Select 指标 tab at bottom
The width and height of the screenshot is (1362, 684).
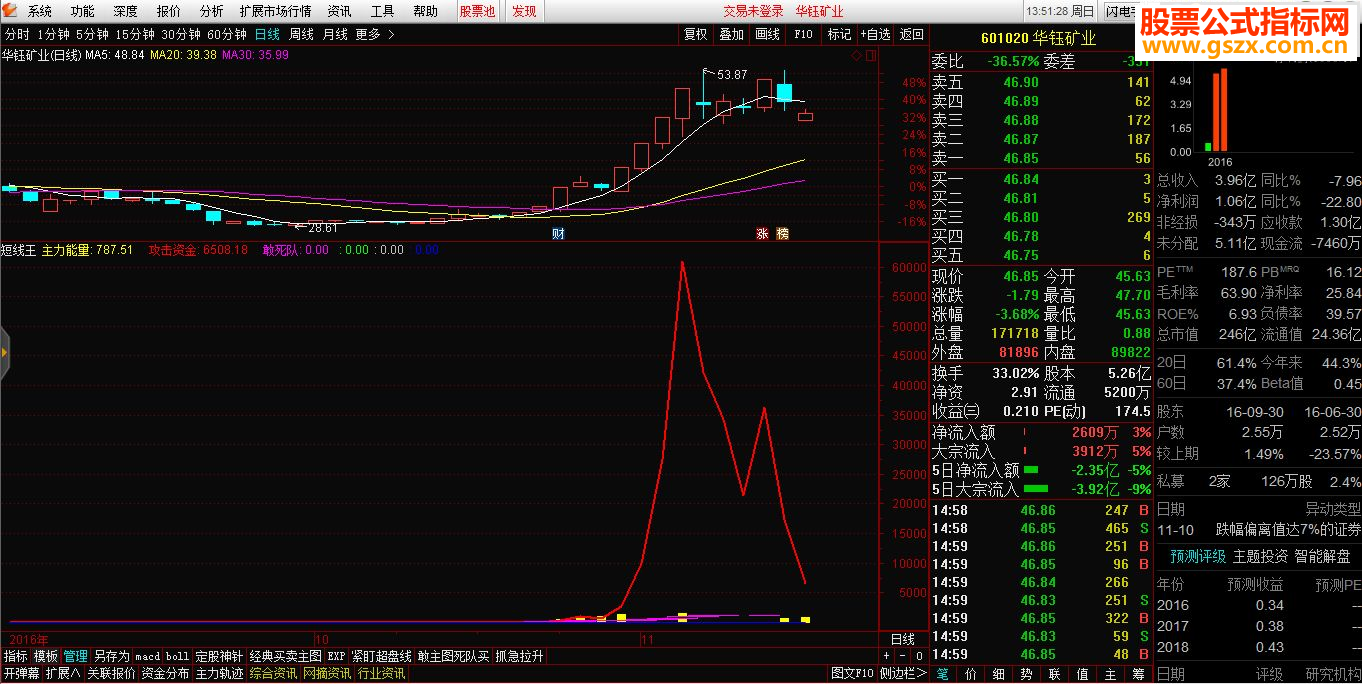point(16,656)
